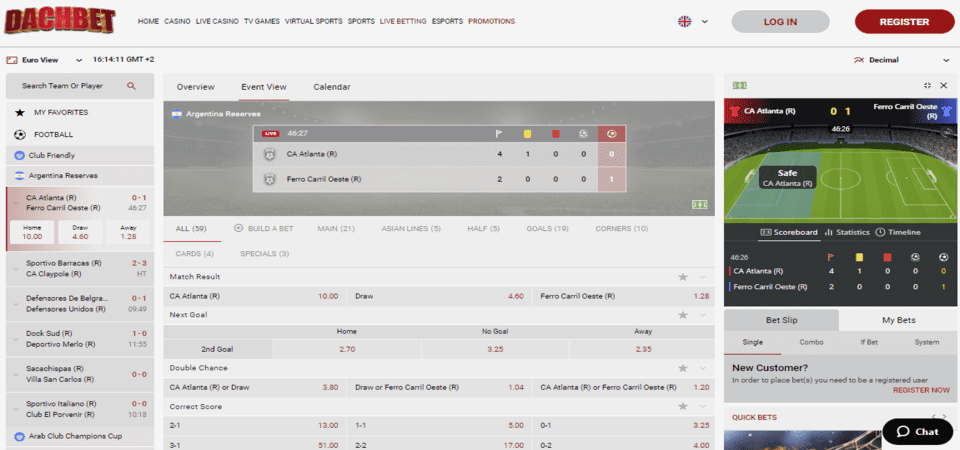This screenshot has width=960, height=450.
Task: Open Sportivo Italiano match row
Action: coord(80,410)
